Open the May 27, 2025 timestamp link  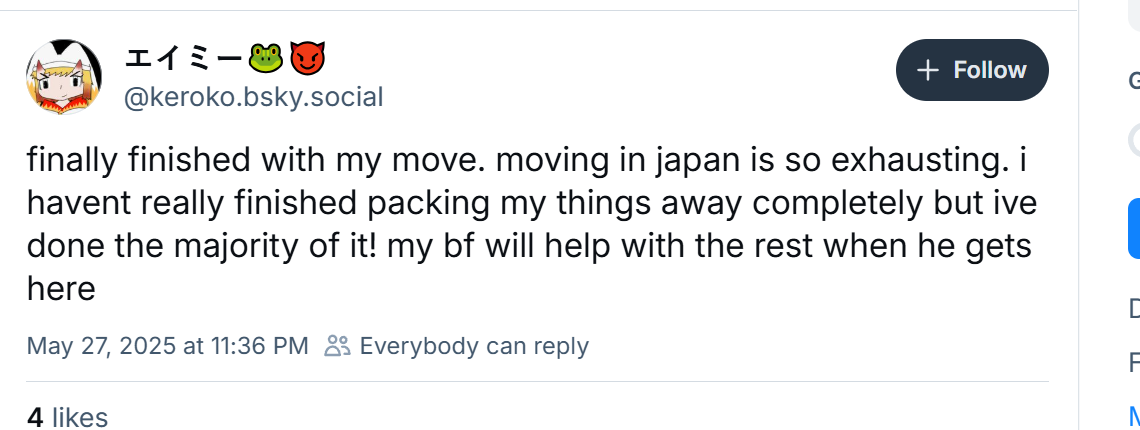[x=168, y=346]
